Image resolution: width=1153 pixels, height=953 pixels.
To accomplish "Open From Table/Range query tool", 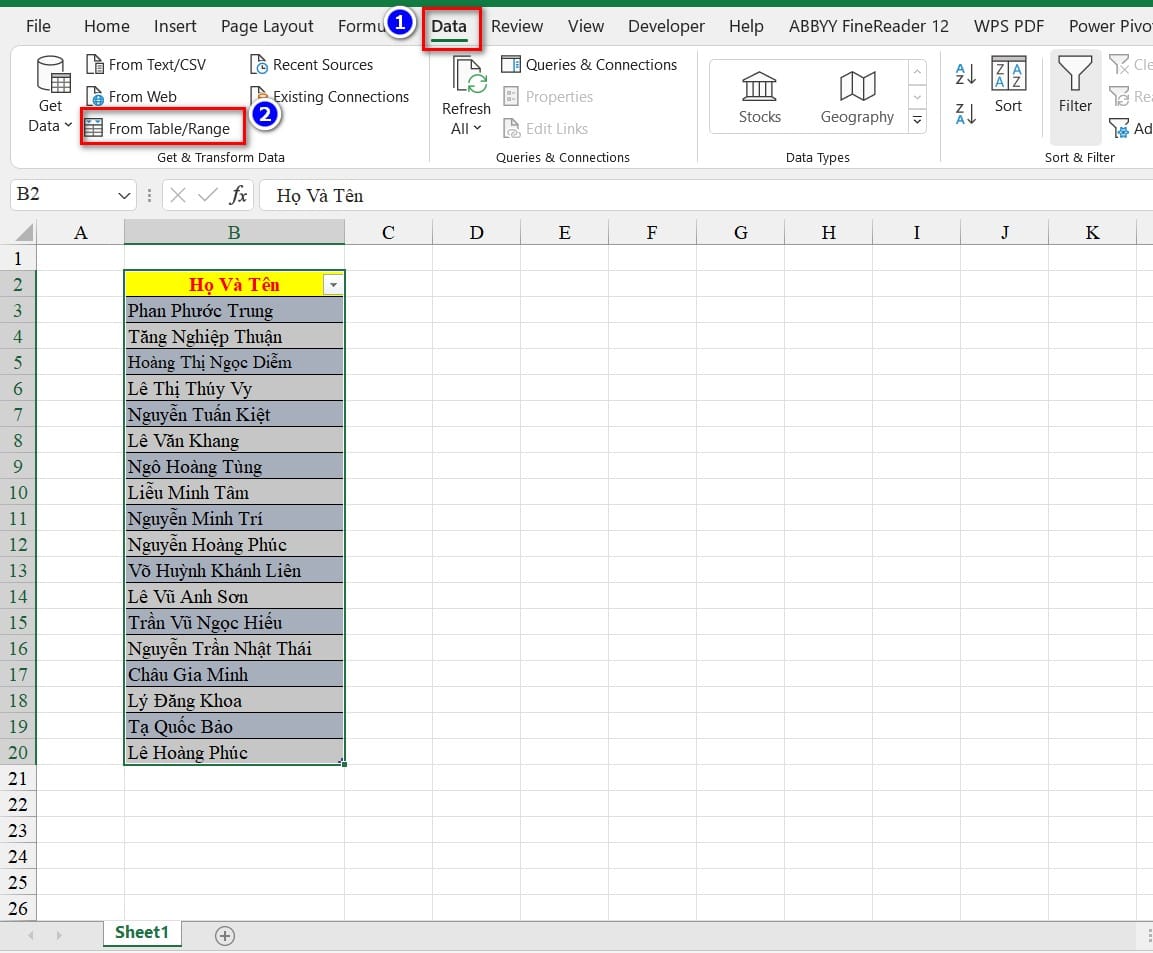I will pyautogui.click(x=158, y=129).
